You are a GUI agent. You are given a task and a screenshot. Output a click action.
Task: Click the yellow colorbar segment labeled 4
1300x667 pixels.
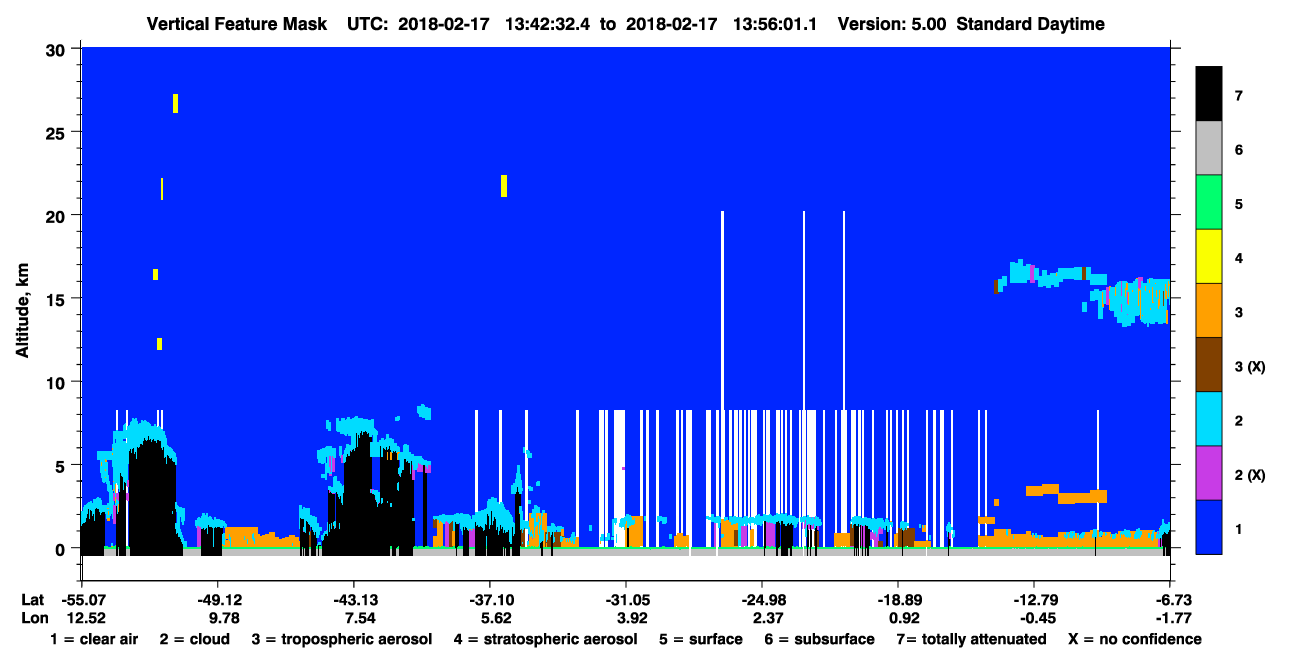click(1209, 257)
